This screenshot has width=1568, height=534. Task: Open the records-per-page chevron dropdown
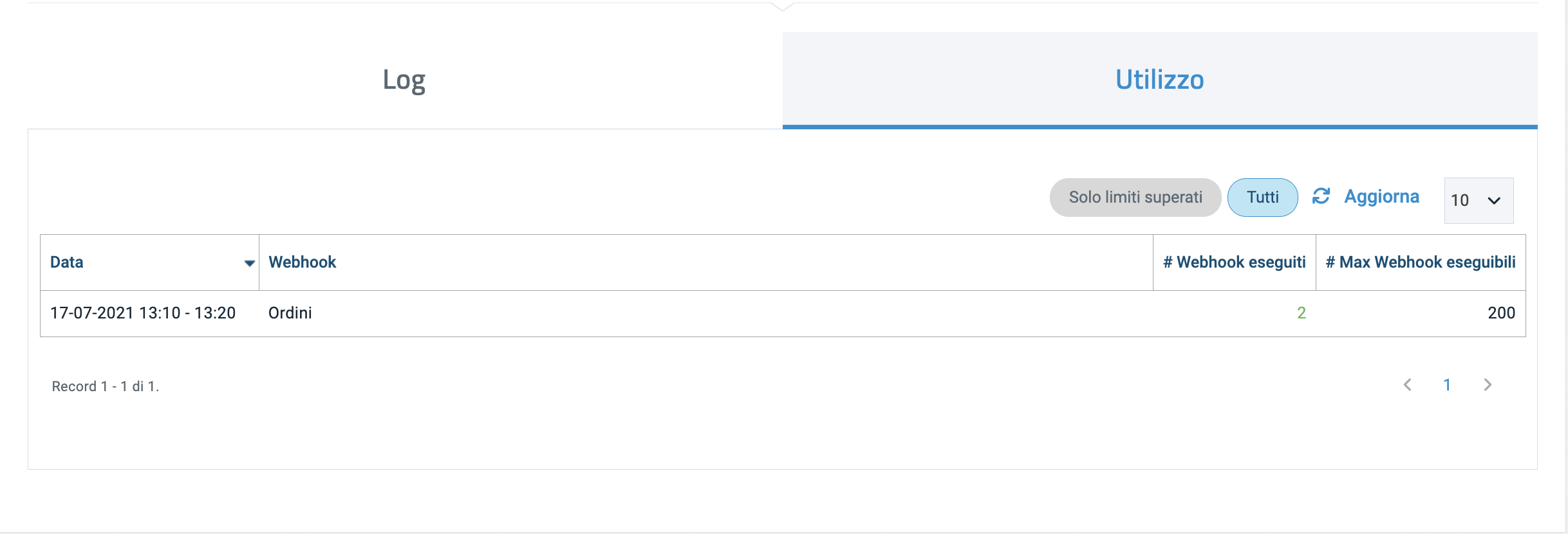(1493, 200)
